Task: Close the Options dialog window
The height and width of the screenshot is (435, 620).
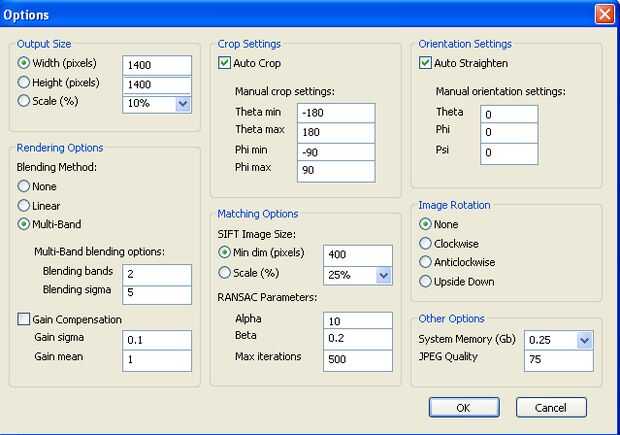Action: tap(605, 15)
